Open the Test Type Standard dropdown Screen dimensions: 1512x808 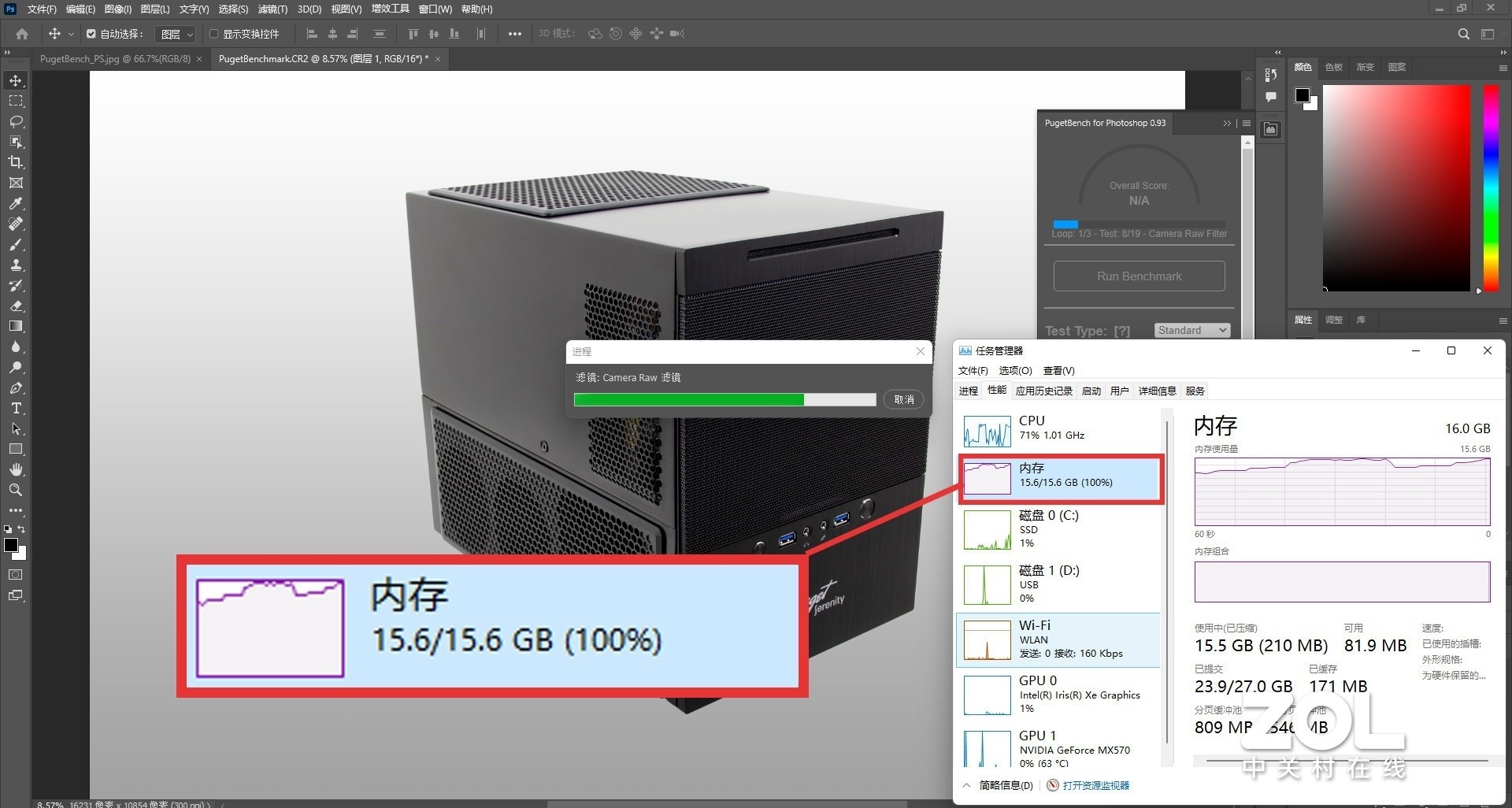tap(1191, 330)
